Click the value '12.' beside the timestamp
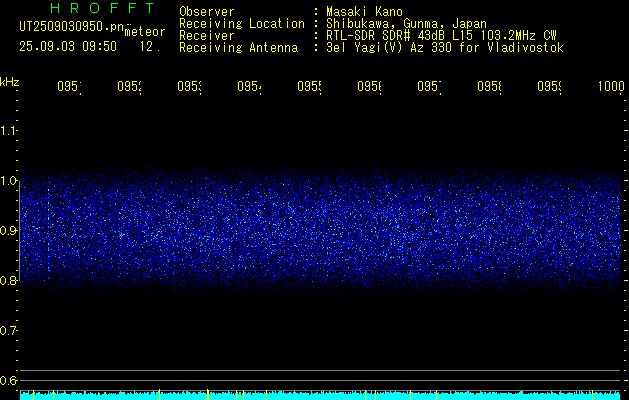Viewport: 629px width, 400px height. point(150,47)
